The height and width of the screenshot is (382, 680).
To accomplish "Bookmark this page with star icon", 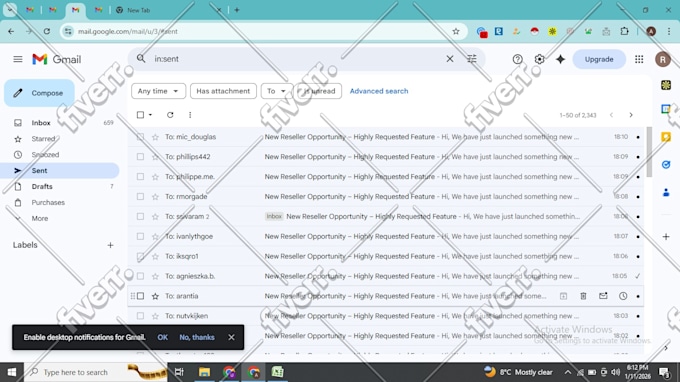I will pos(456,31).
